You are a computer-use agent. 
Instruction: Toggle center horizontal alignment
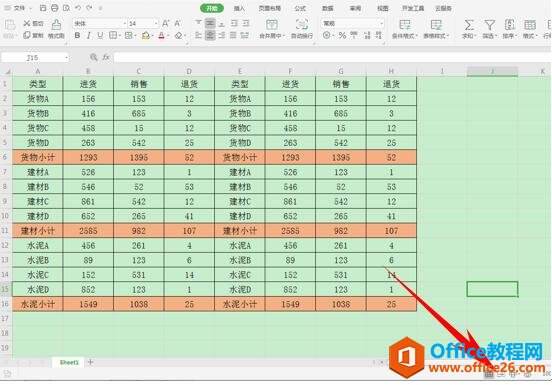tap(210, 35)
